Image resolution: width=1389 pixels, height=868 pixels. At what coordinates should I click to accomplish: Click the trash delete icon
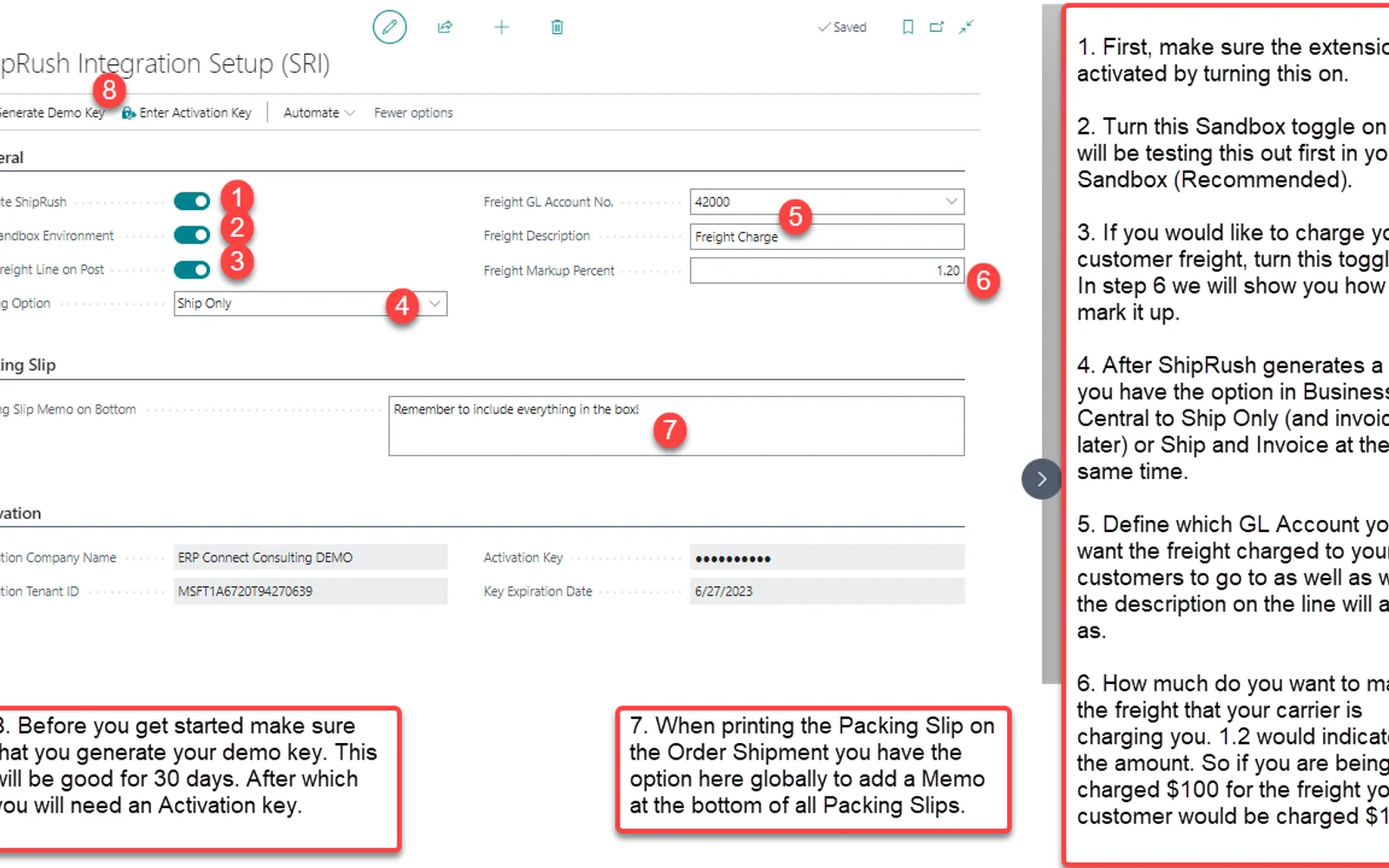point(556,27)
